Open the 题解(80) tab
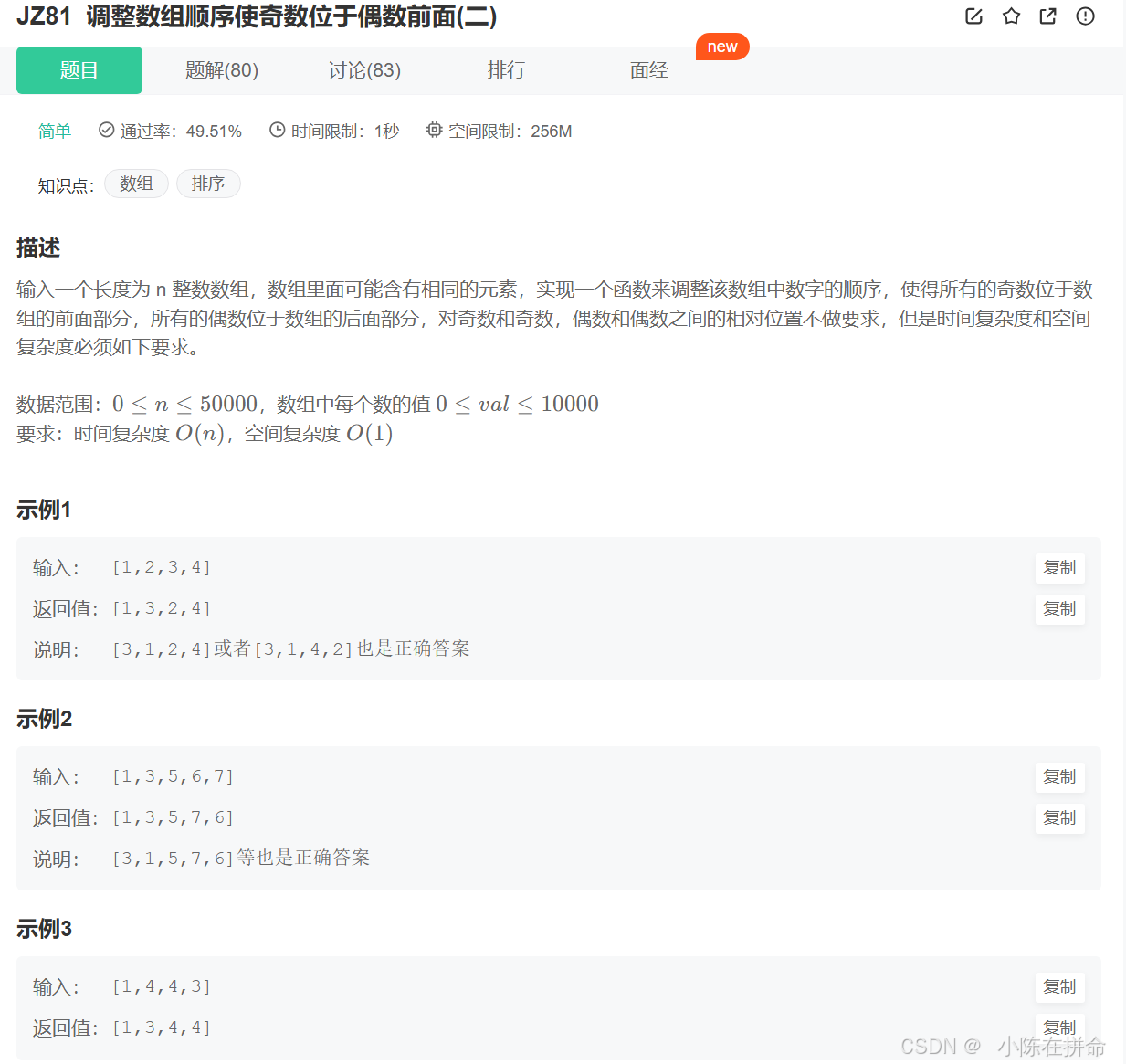Viewport: 1126px width, 1064px height. coord(222,70)
